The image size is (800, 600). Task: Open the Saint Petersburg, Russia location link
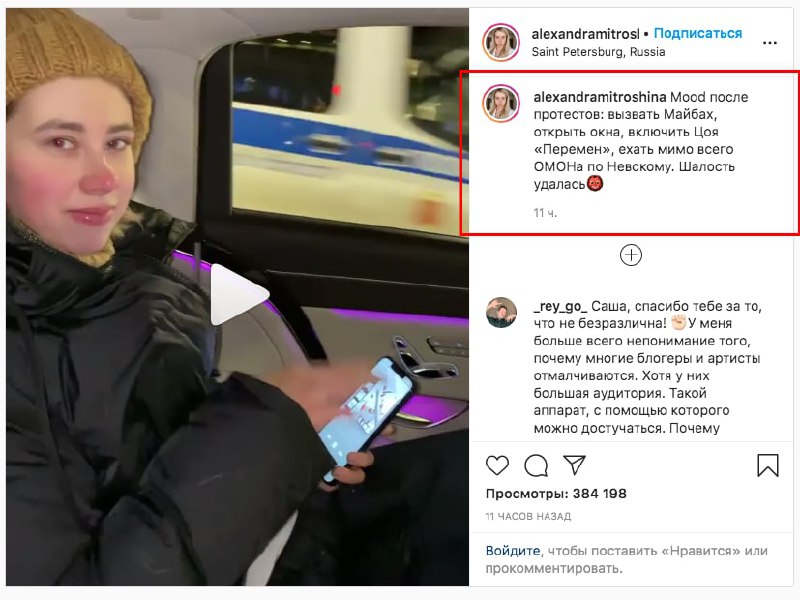[598, 52]
